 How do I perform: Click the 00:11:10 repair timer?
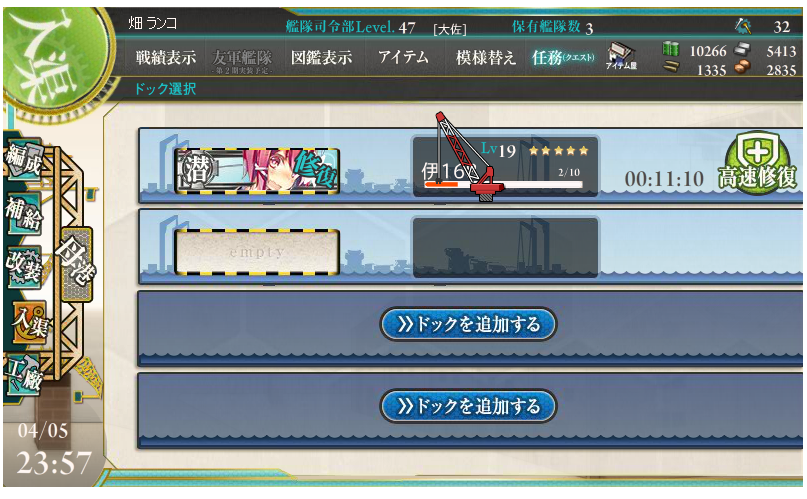tap(664, 179)
